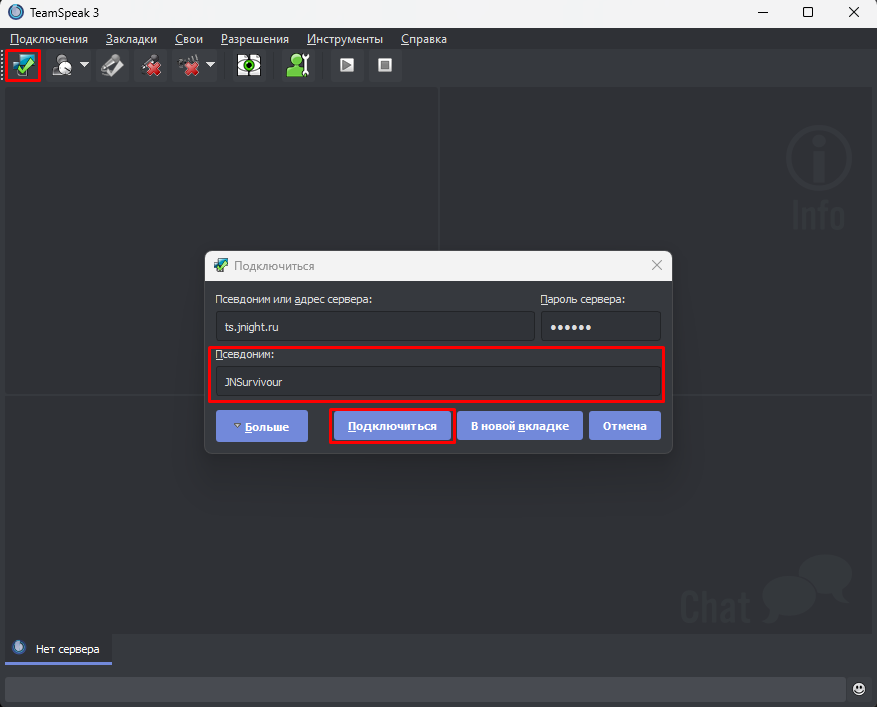
Task: Click the В новой вкладке button
Action: (519, 426)
